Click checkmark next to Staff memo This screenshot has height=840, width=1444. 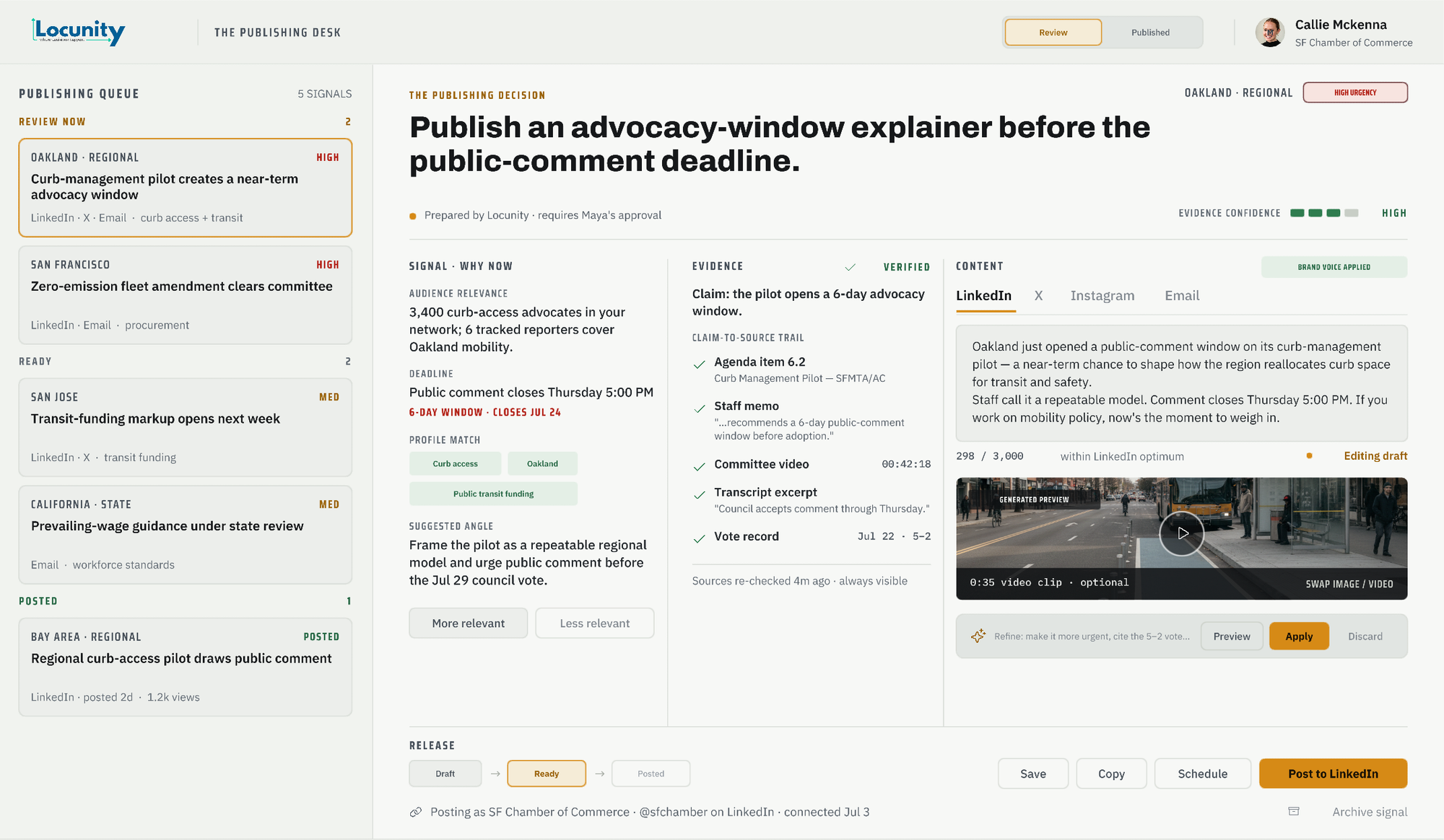699,408
